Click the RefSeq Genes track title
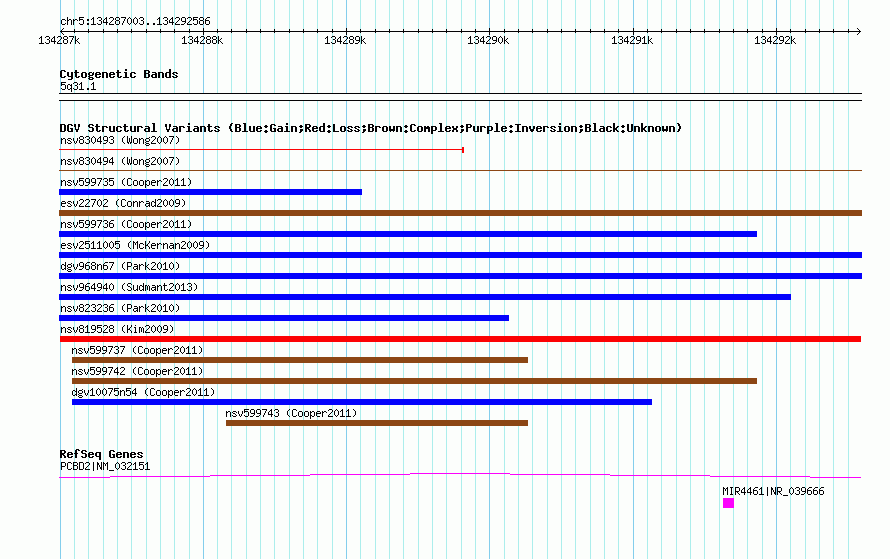 (101, 454)
